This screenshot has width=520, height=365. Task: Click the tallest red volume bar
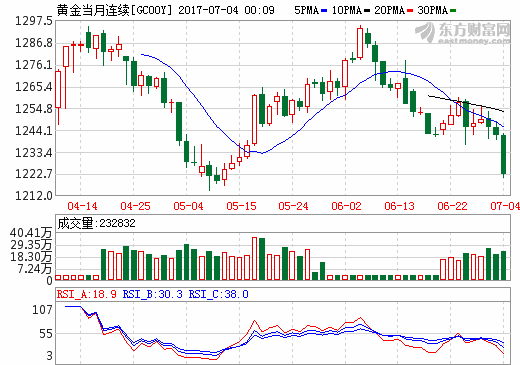click(x=255, y=258)
